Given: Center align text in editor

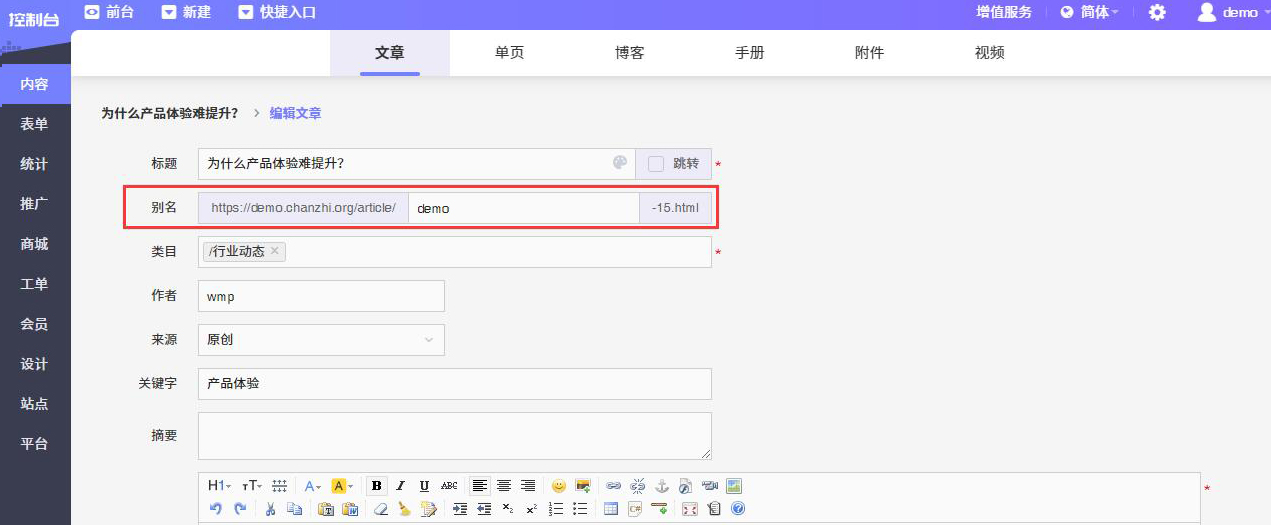Looking at the screenshot, I should (504, 486).
